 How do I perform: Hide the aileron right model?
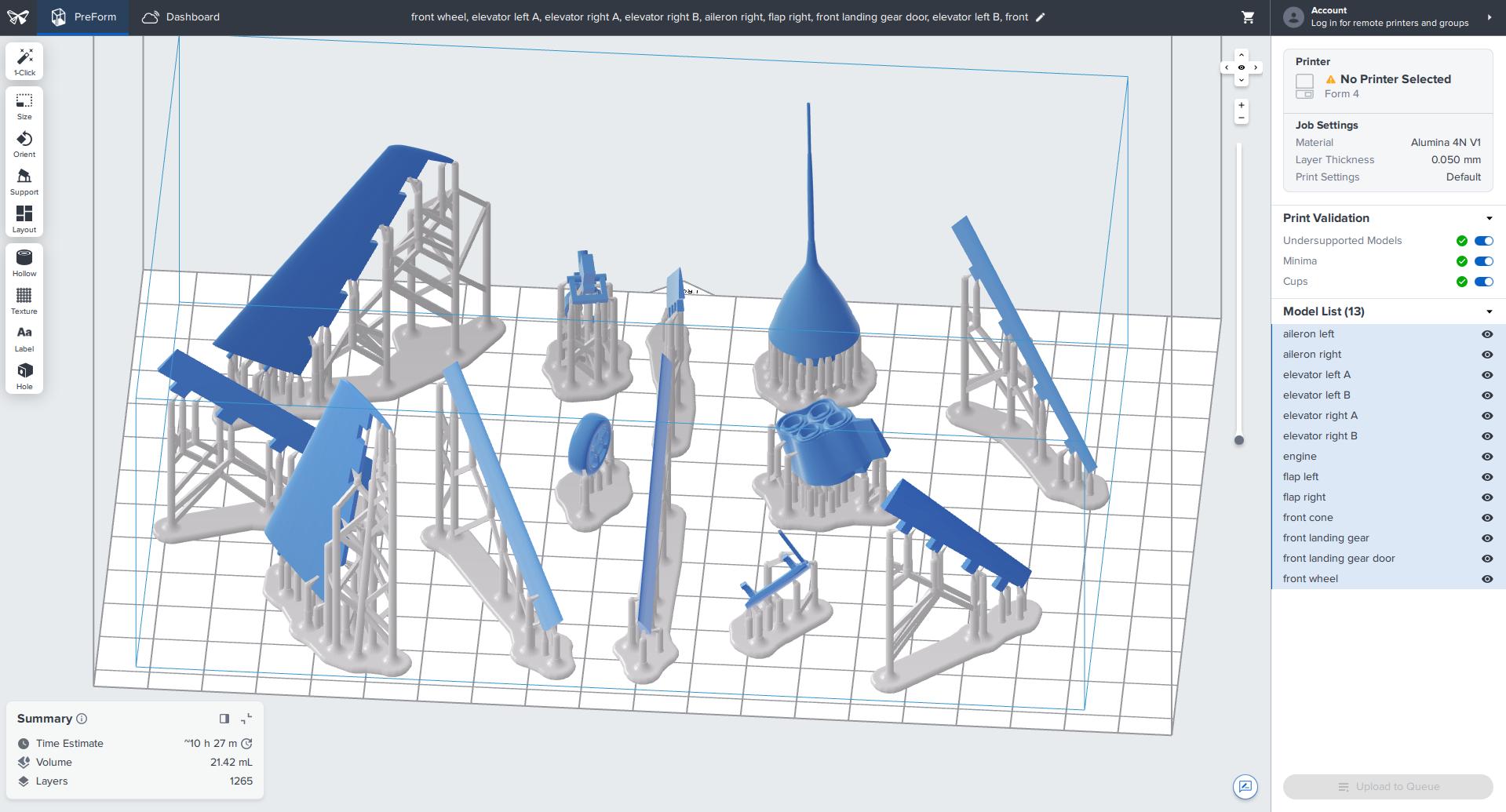(1486, 355)
